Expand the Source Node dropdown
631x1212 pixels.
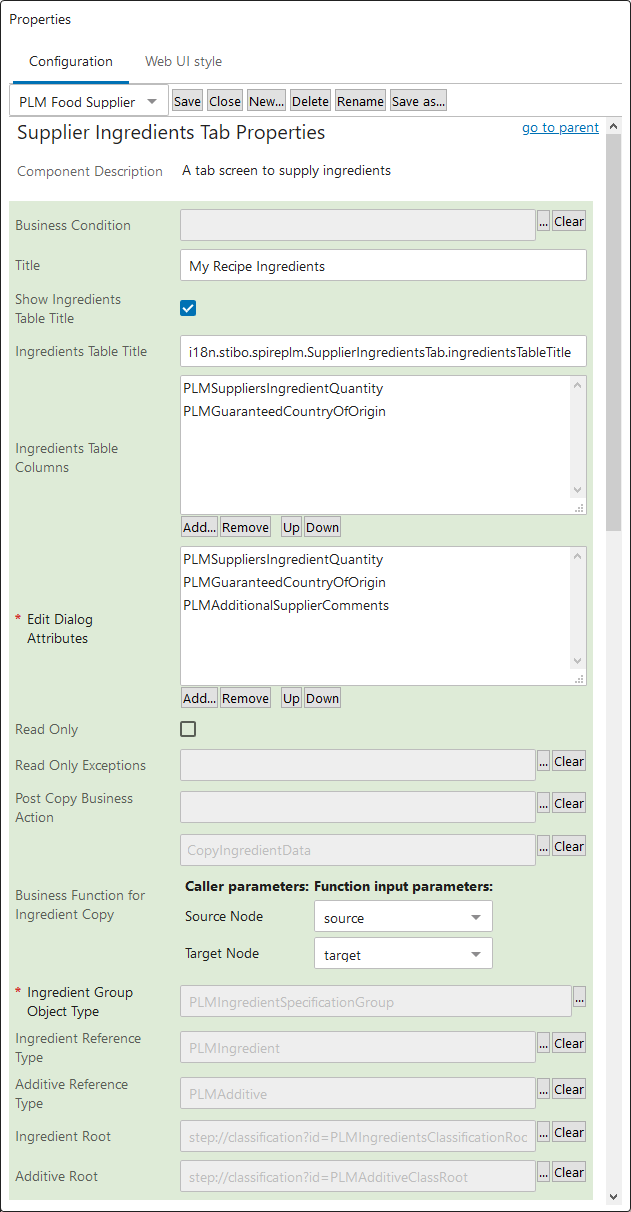coord(403,917)
